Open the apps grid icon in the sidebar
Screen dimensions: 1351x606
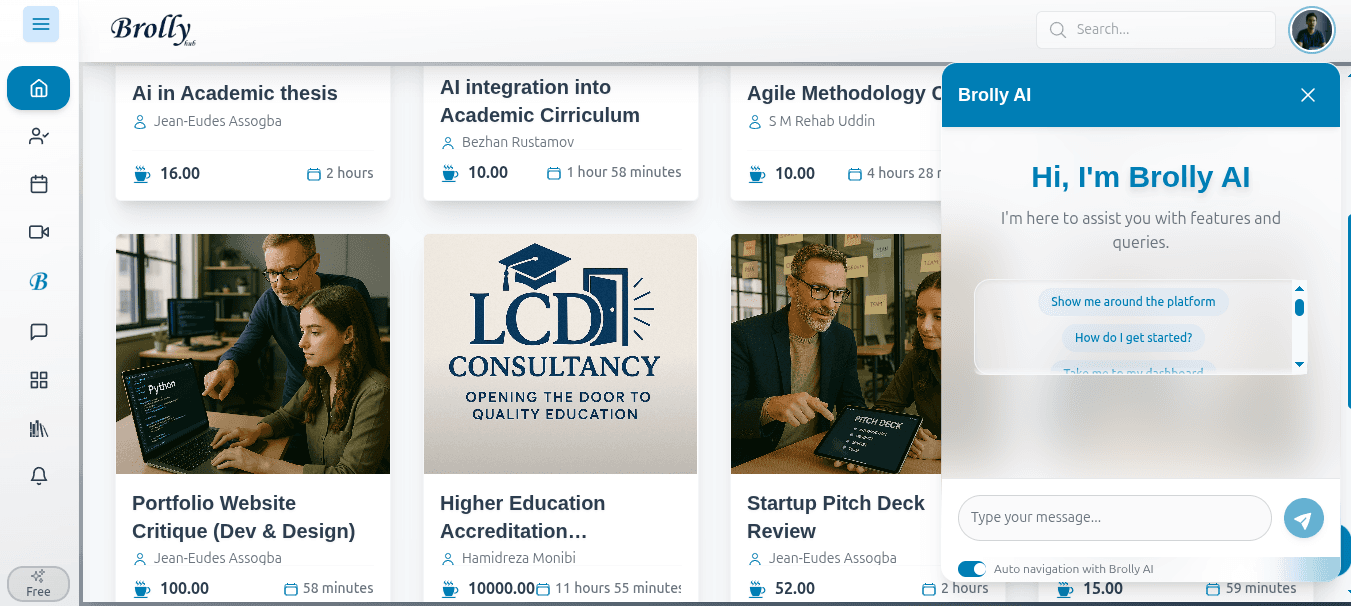pyautogui.click(x=38, y=380)
